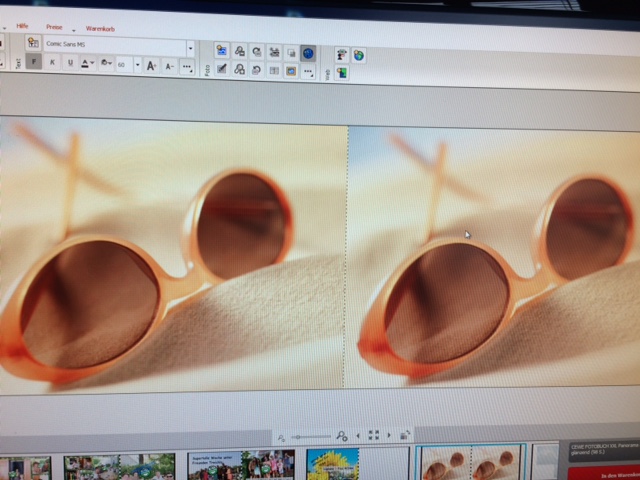Viewport: 640px width, 480px height.
Task: Expand more photo options
Action: point(308,72)
